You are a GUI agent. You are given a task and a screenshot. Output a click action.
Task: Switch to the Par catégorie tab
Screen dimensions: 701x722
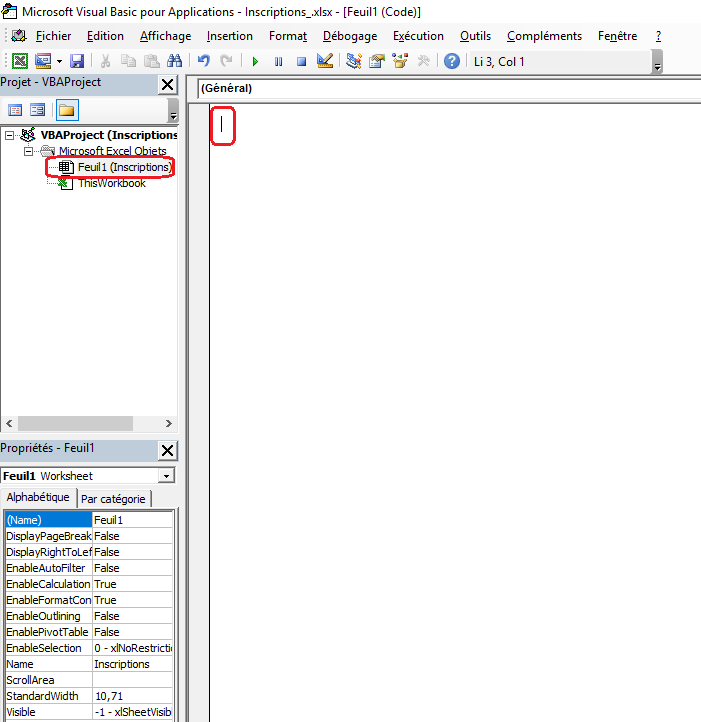tap(113, 498)
